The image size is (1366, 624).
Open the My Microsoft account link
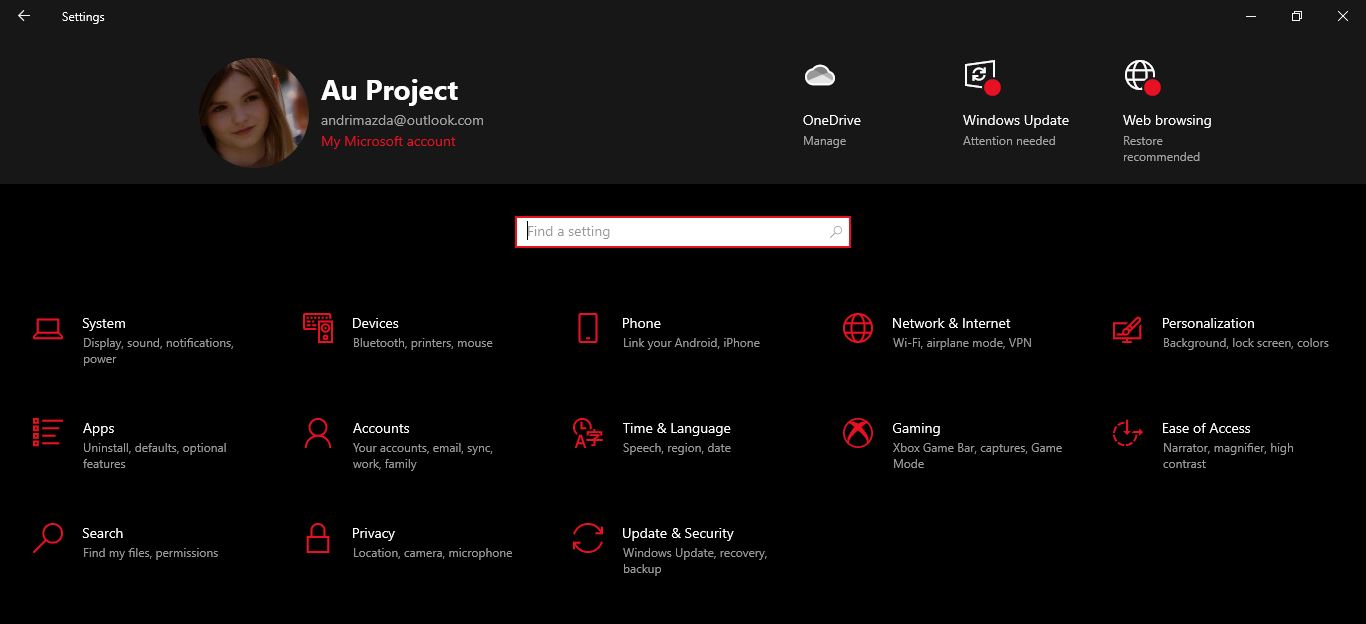[x=388, y=142]
